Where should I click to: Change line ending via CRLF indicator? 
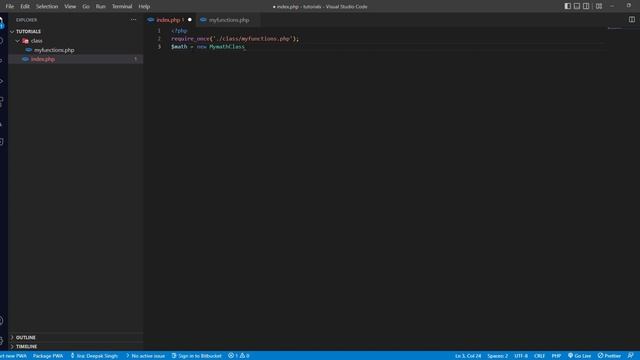click(540, 356)
